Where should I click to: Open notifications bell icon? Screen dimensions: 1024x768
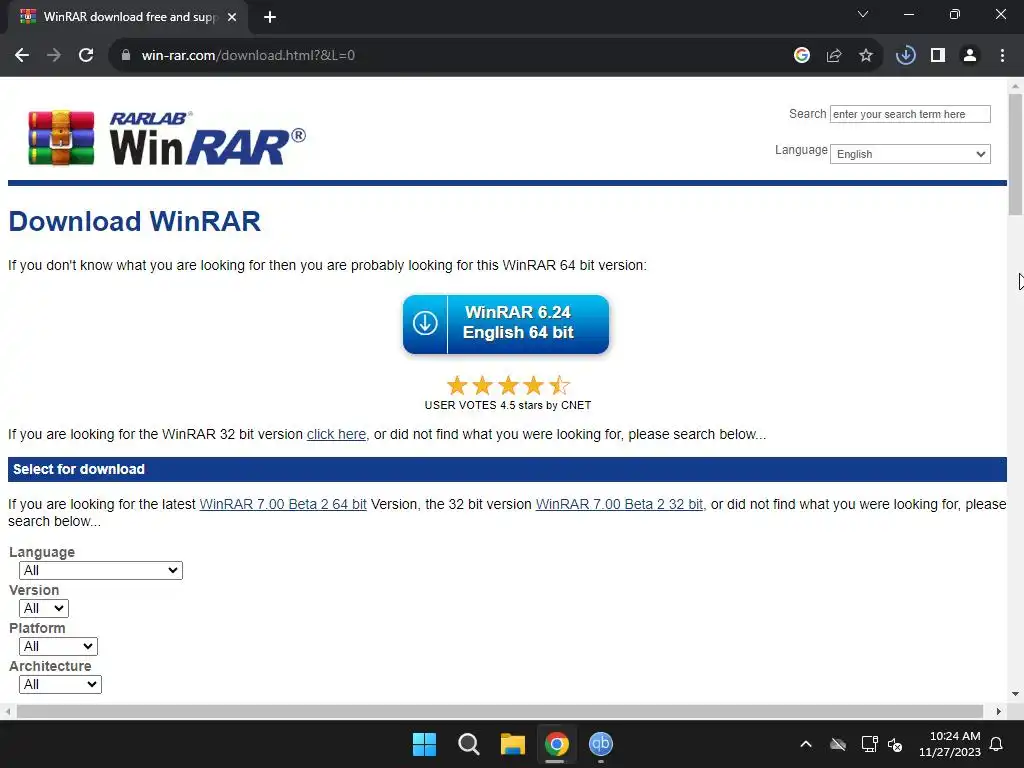click(x=997, y=744)
